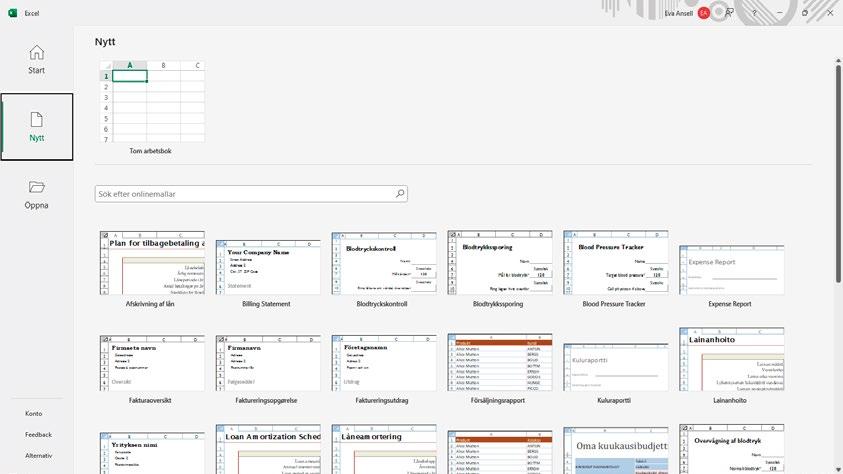843x474 pixels.
Task: Select the Expense Report template
Action: (732, 270)
